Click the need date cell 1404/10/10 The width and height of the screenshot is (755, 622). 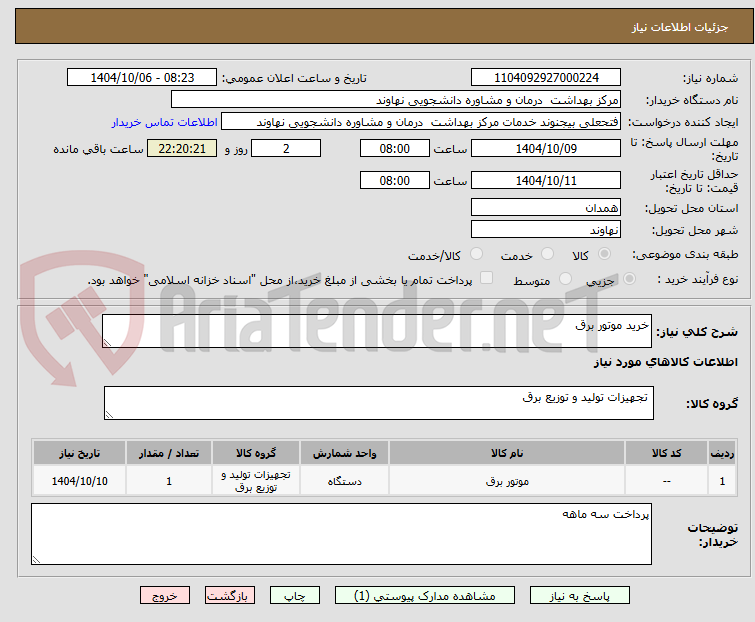tap(79, 481)
